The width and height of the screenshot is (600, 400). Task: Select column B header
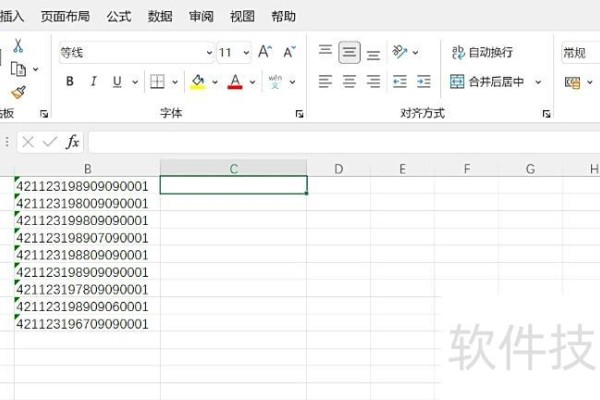88,168
